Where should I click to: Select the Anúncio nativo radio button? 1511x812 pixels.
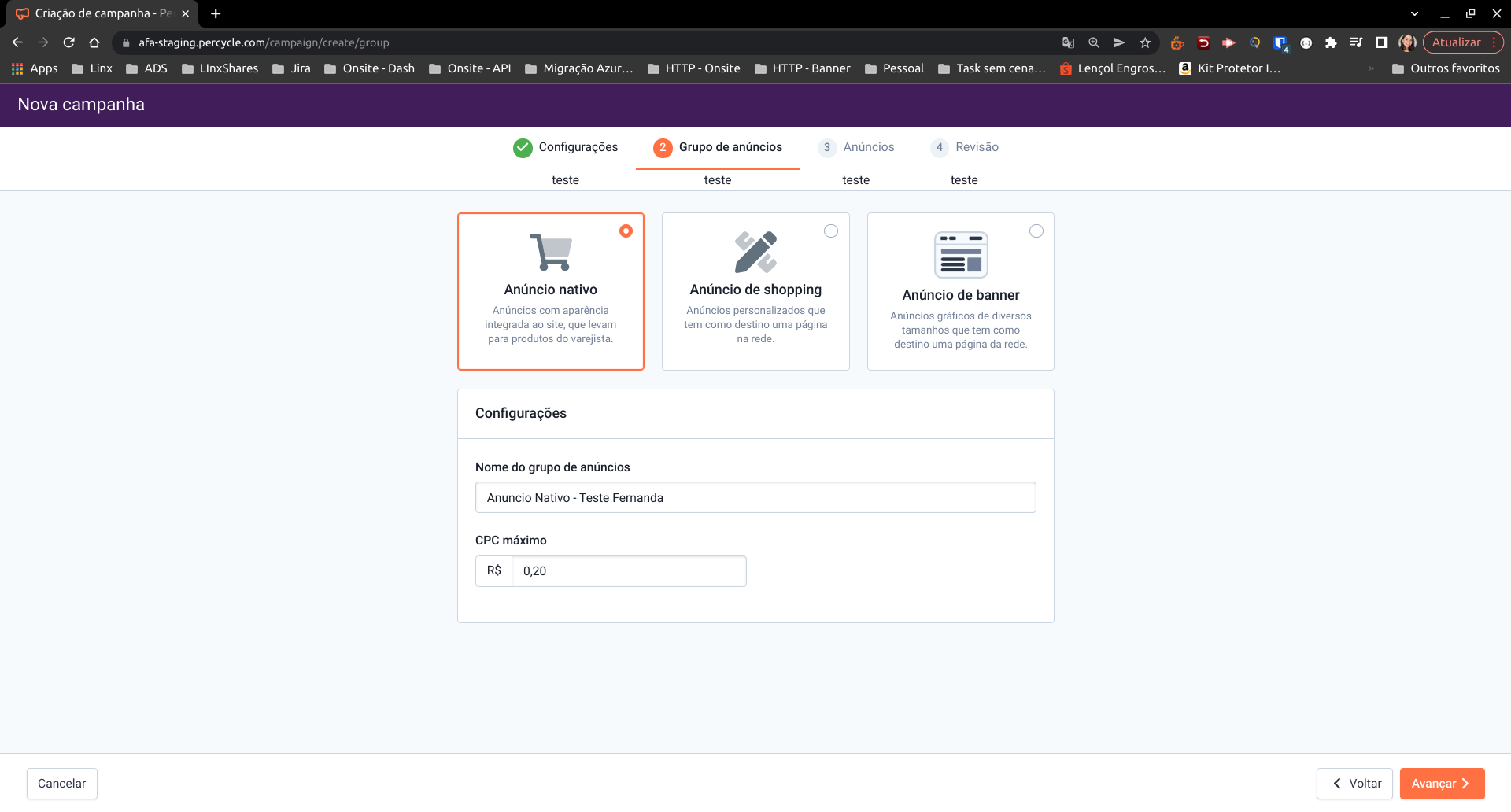(x=626, y=231)
